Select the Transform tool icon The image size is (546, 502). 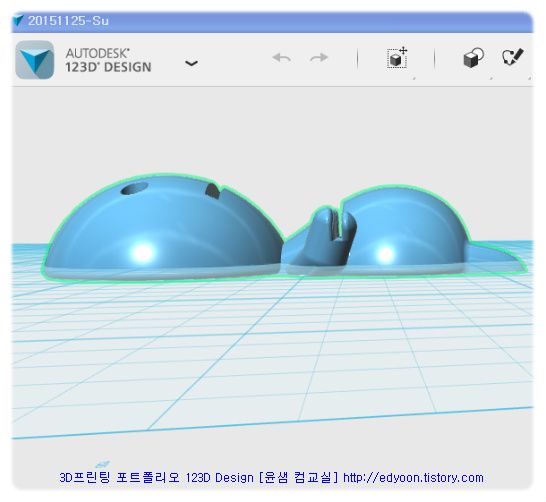pos(397,58)
